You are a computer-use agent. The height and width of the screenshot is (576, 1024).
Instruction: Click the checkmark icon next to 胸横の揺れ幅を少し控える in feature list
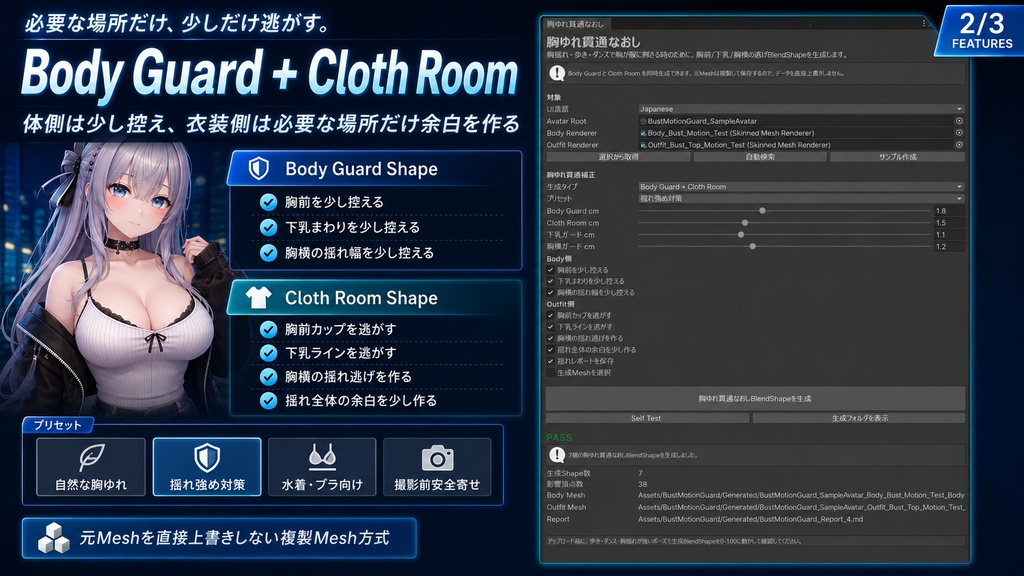(x=268, y=253)
